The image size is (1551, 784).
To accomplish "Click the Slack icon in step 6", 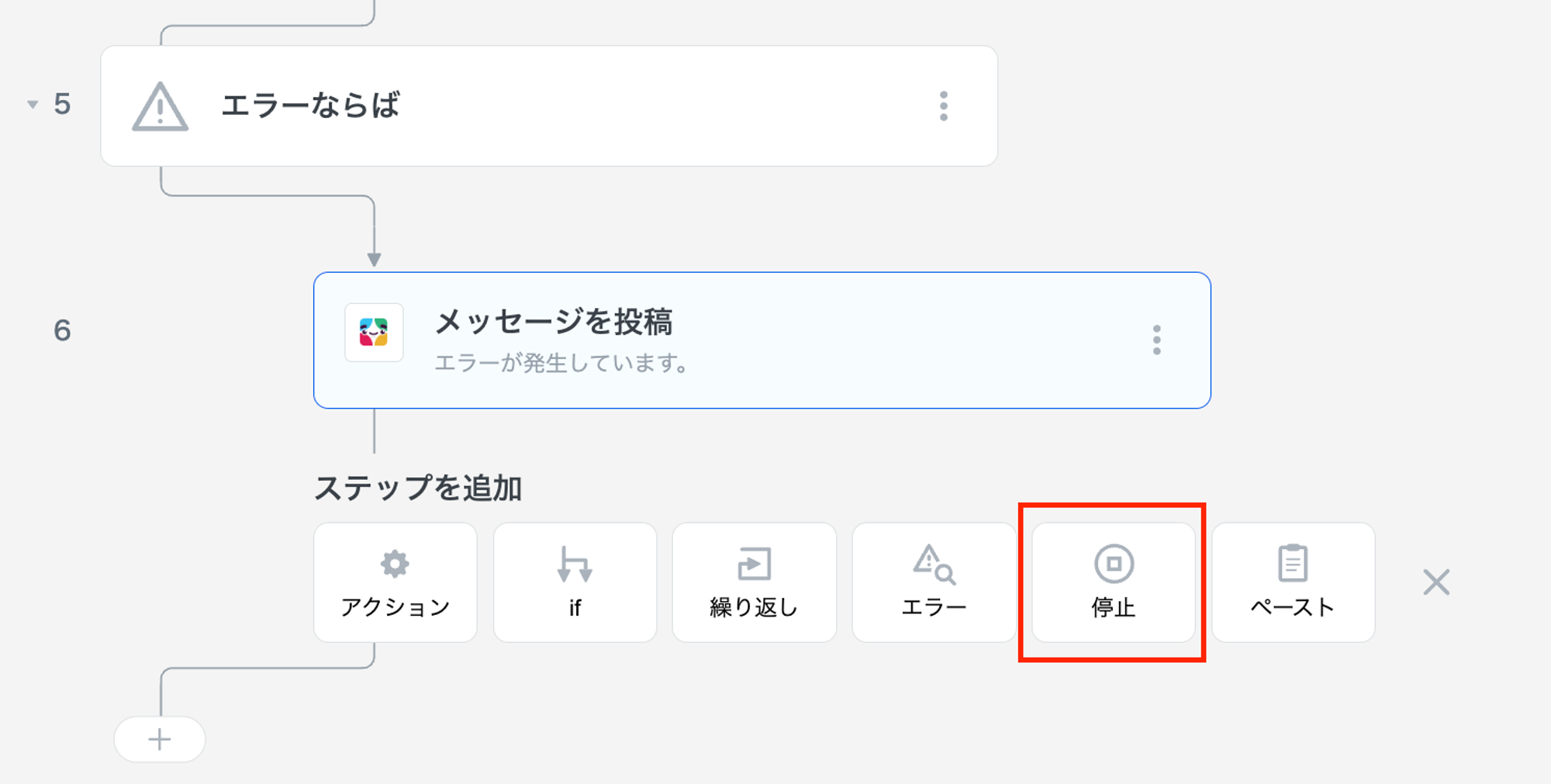I will (374, 333).
